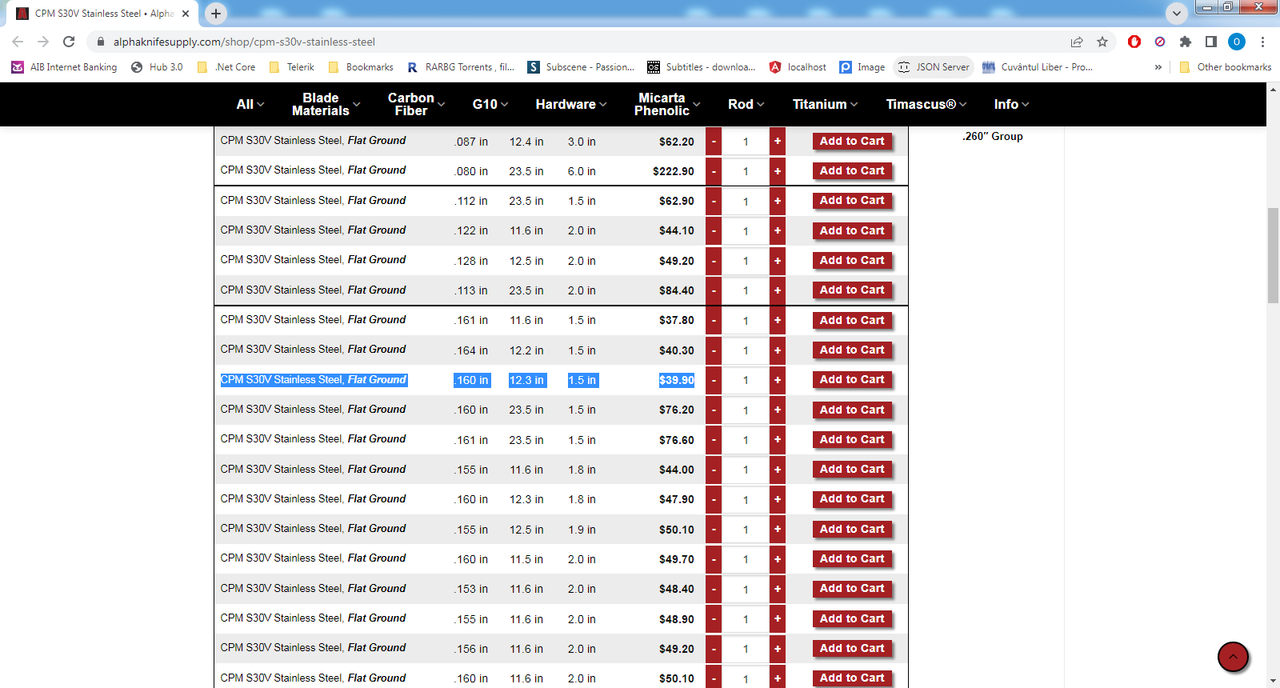Open Subscene bookmark
Image resolution: width=1280 pixels, height=688 pixels.
click(x=580, y=67)
